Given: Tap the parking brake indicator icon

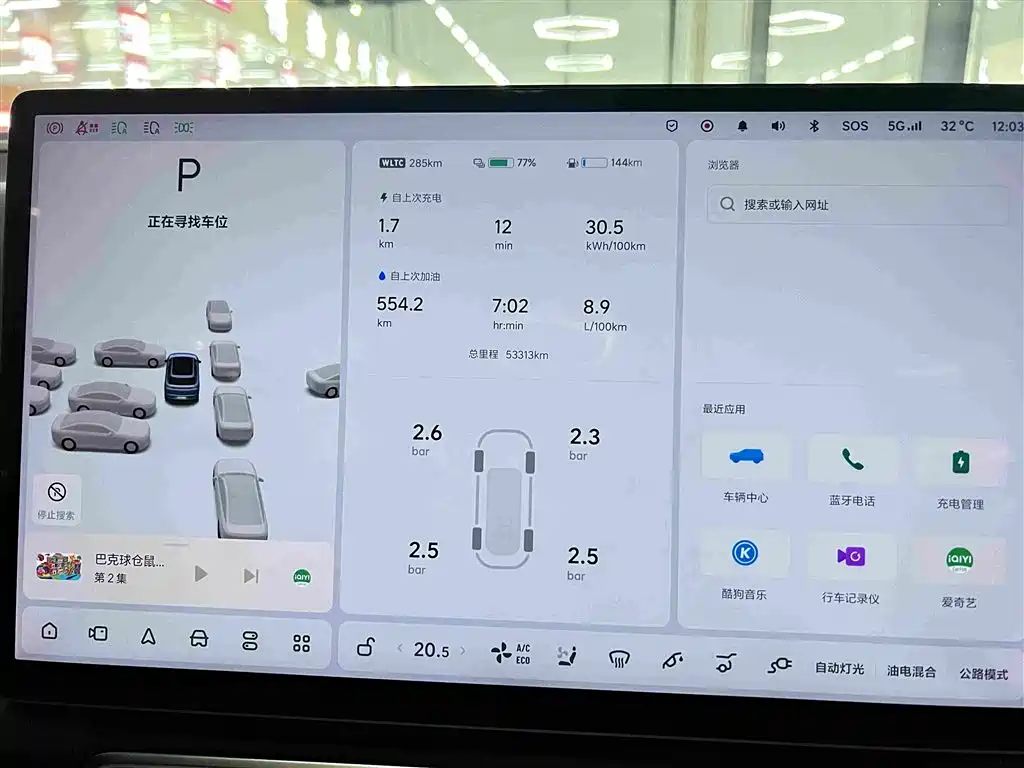Looking at the screenshot, I should pos(55,128).
